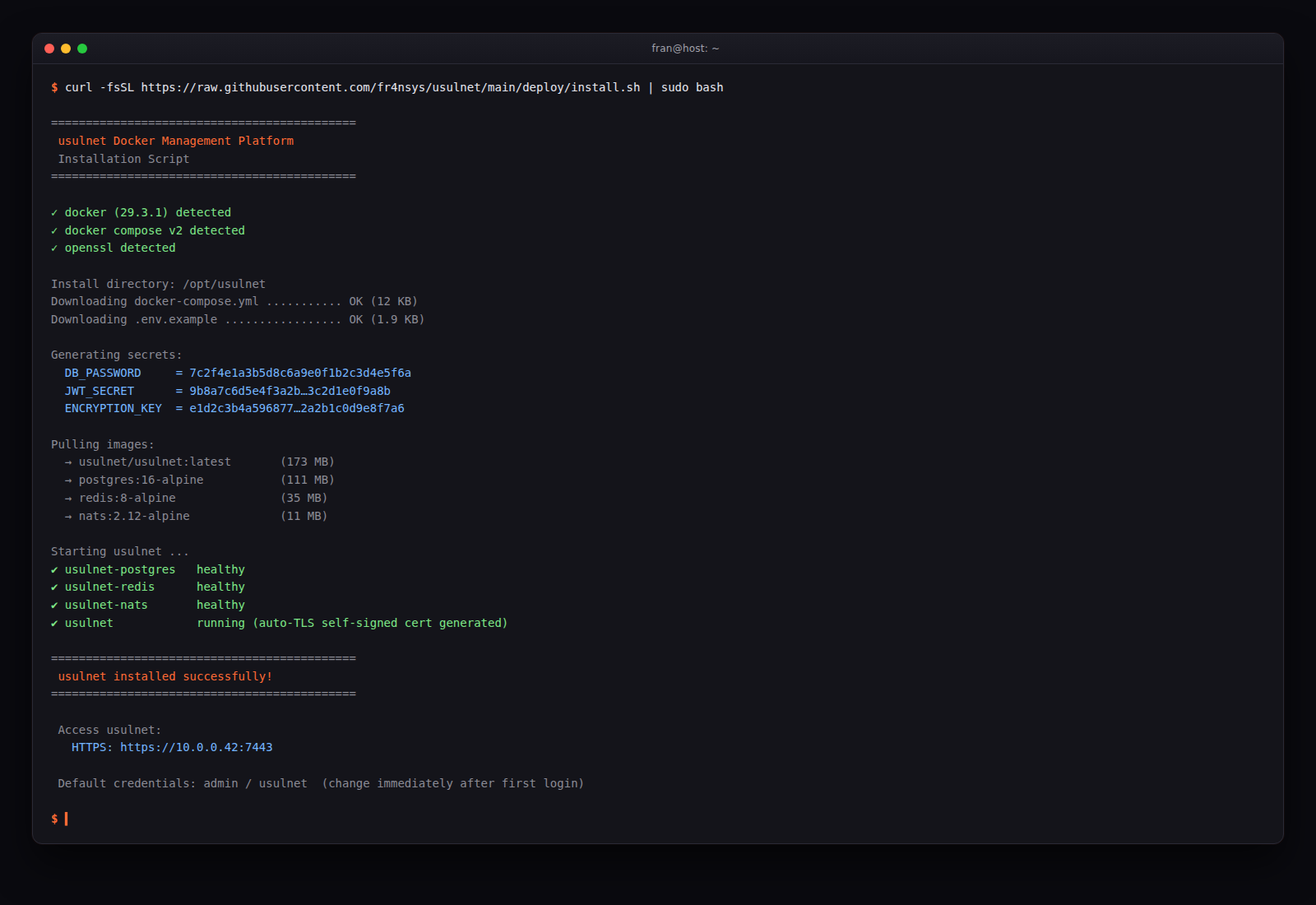Image resolution: width=1316 pixels, height=905 pixels.
Task: Click 'usulnet installed successfully!' message
Action: (165, 676)
